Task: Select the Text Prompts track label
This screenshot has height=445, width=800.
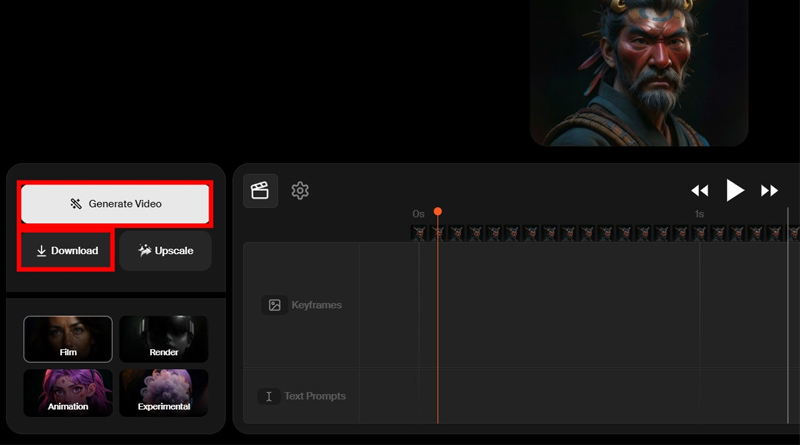Action: tap(315, 396)
